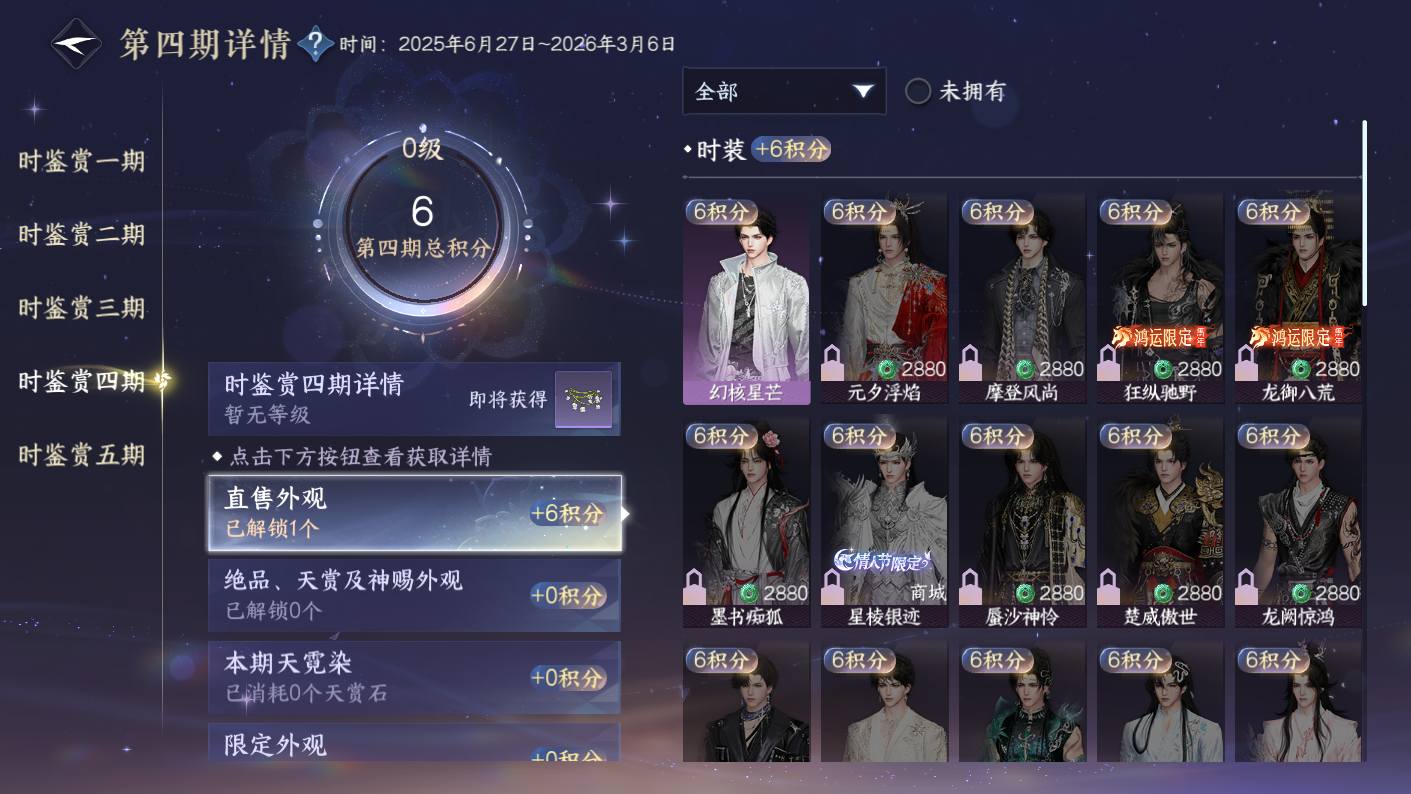Select the 时鉴赏三期 tab

coord(82,308)
